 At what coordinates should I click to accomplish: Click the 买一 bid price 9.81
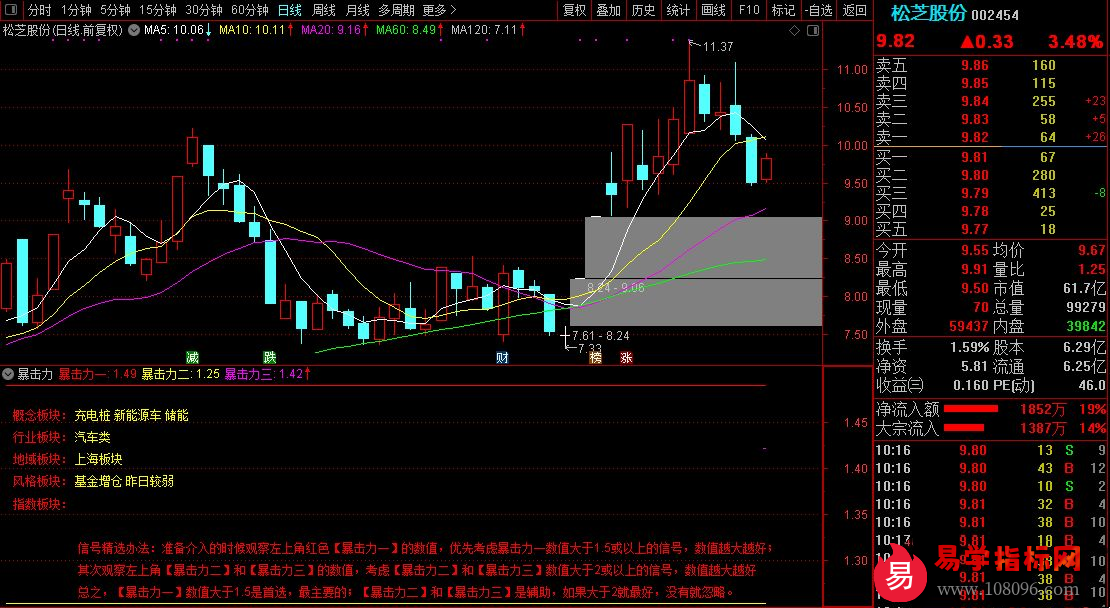(974, 157)
